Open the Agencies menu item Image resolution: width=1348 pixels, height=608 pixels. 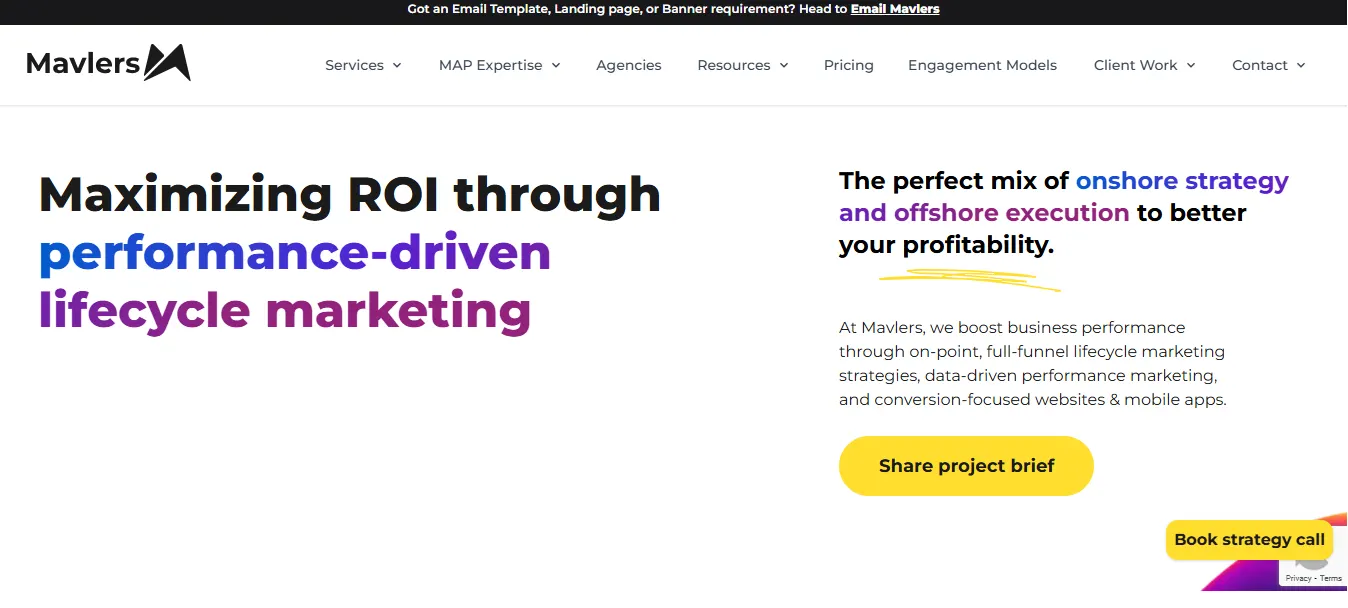[x=628, y=65]
